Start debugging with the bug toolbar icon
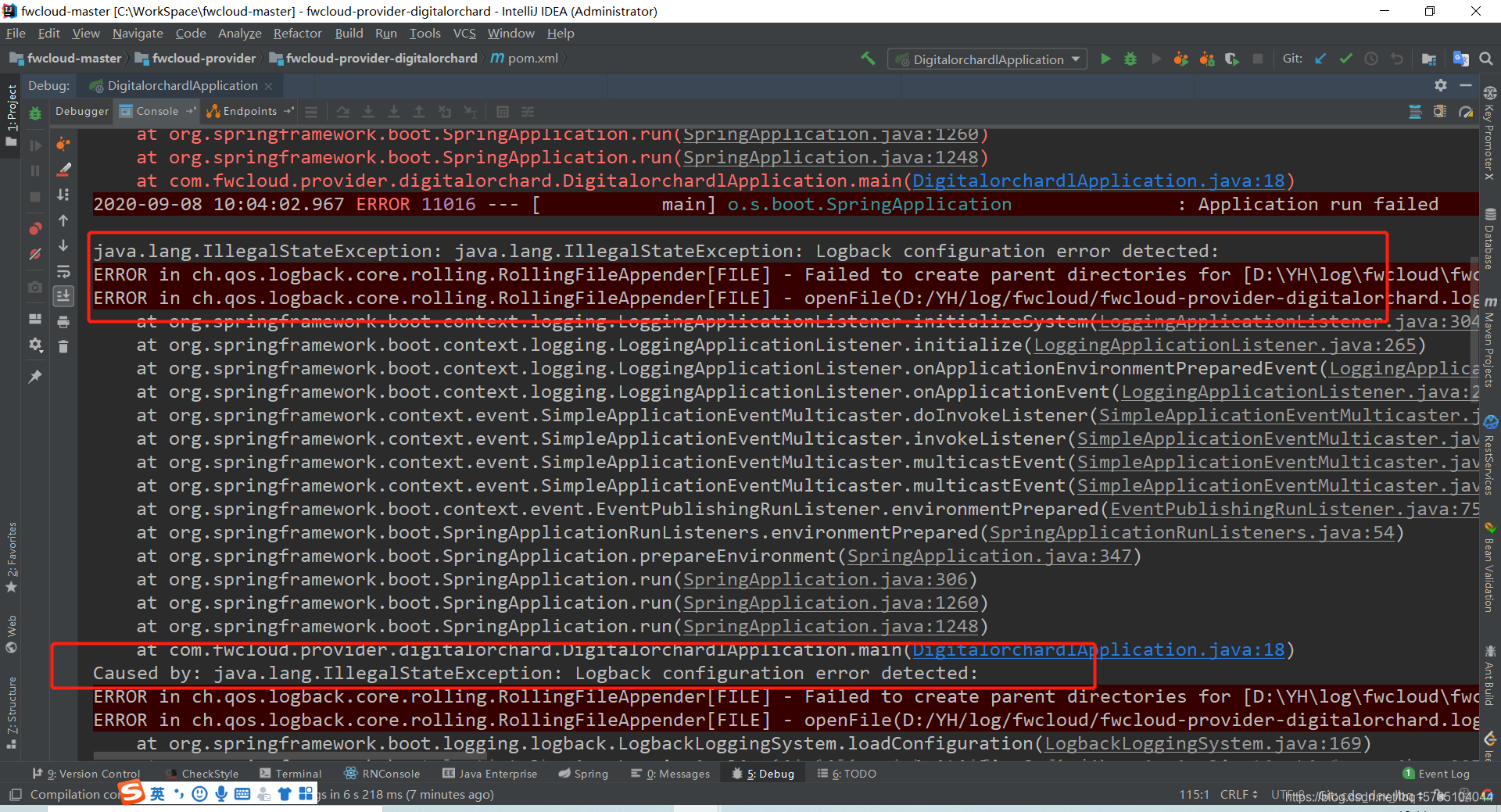 pos(1130,59)
